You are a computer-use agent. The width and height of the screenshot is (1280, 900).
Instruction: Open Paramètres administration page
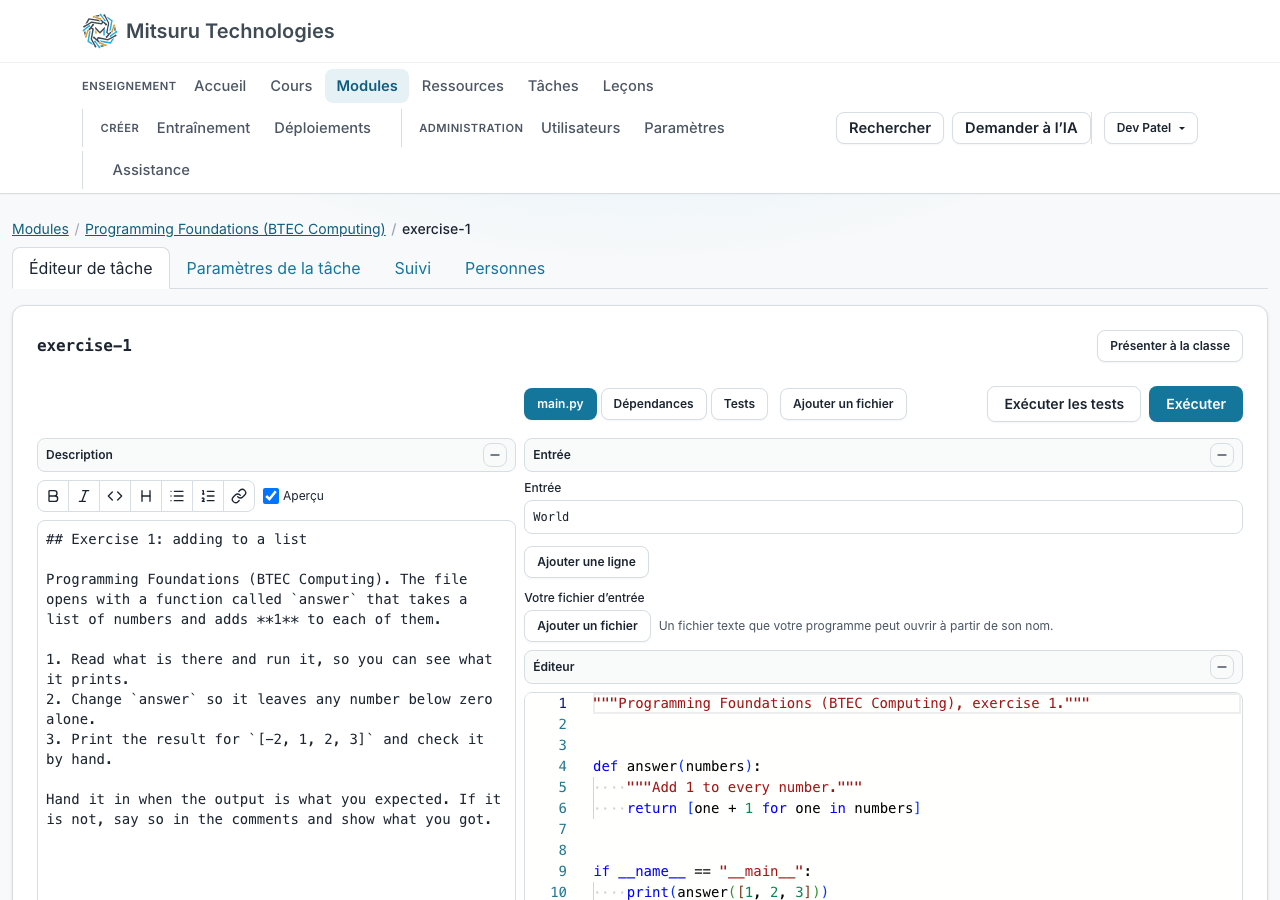click(x=684, y=128)
